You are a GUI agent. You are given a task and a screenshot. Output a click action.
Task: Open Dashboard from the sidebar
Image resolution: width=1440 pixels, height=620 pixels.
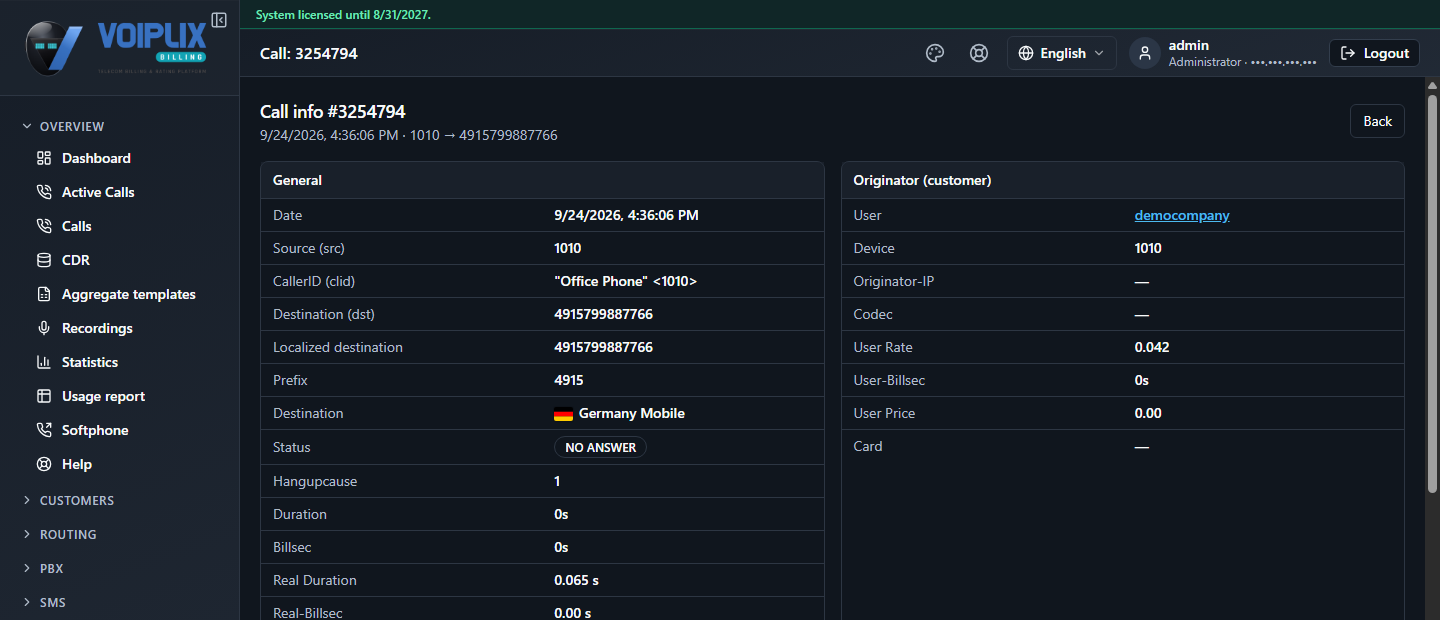coord(96,158)
